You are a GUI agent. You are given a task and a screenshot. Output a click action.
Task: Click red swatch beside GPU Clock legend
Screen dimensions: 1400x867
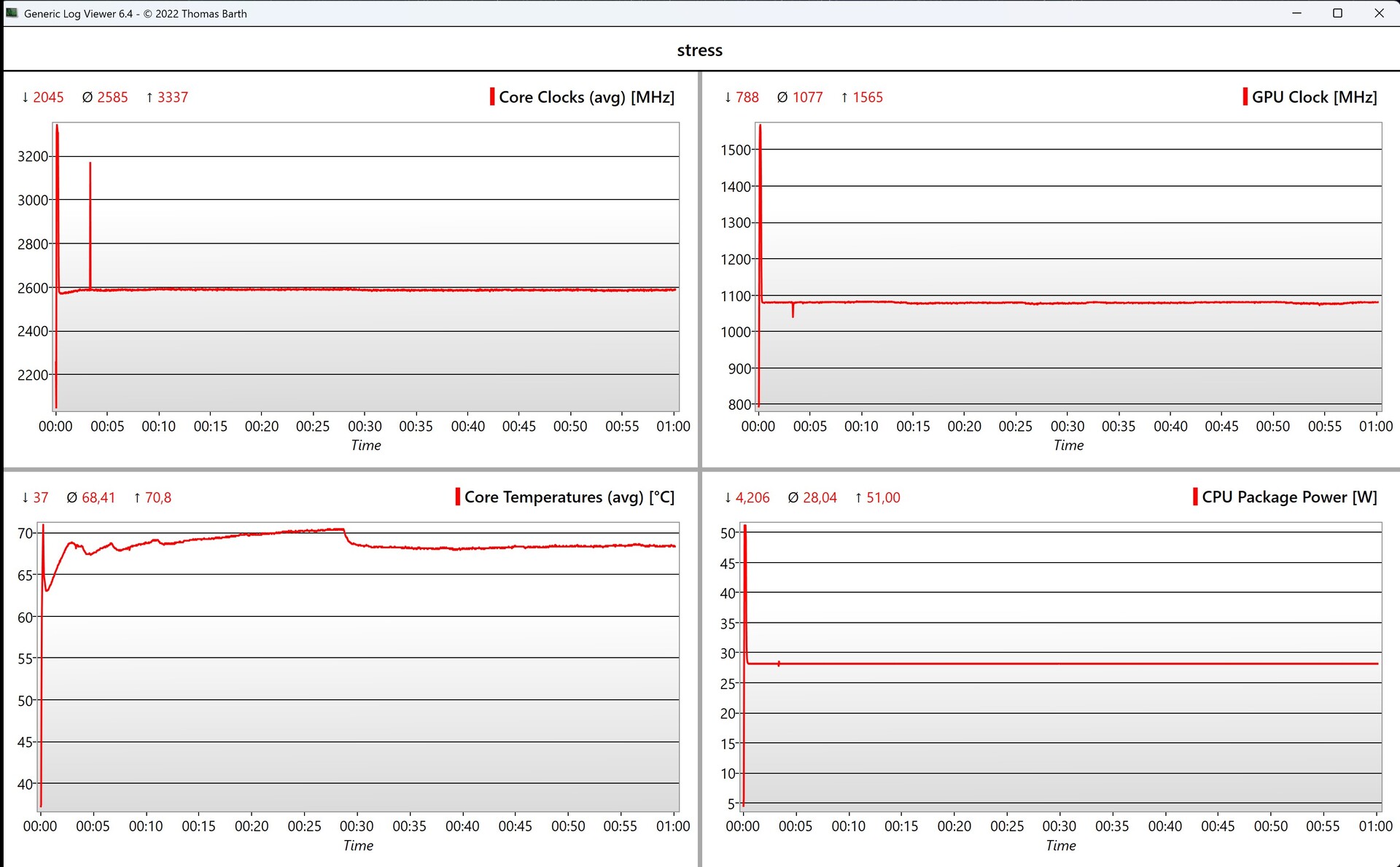tap(1245, 97)
